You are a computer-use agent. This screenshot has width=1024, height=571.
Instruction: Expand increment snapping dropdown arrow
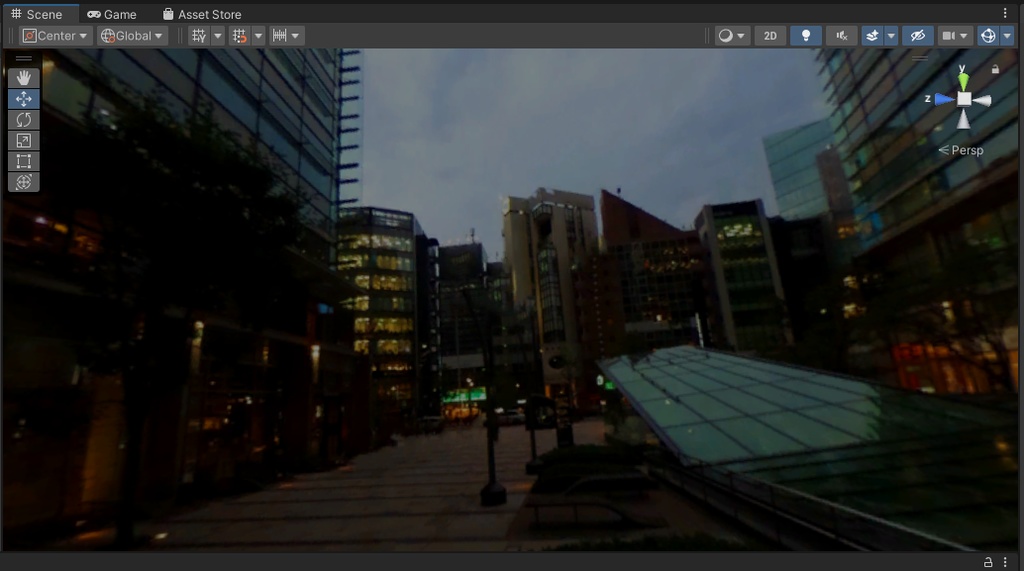click(295, 36)
